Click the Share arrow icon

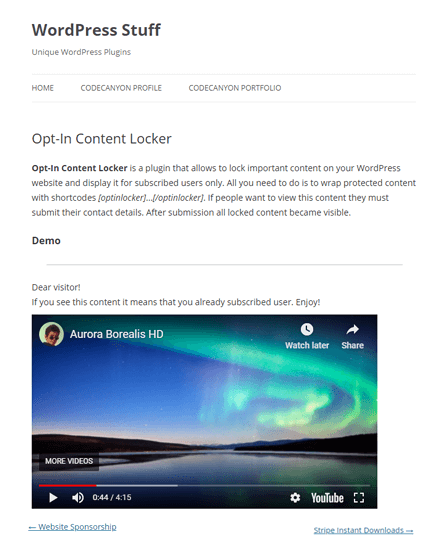click(353, 329)
